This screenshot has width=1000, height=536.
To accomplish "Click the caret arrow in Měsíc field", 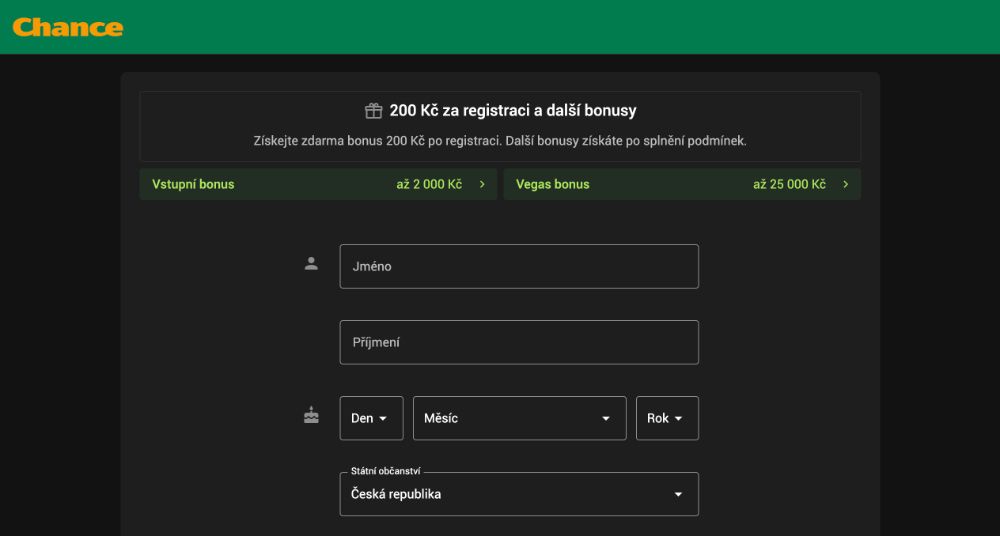I will [x=606, y=418].
